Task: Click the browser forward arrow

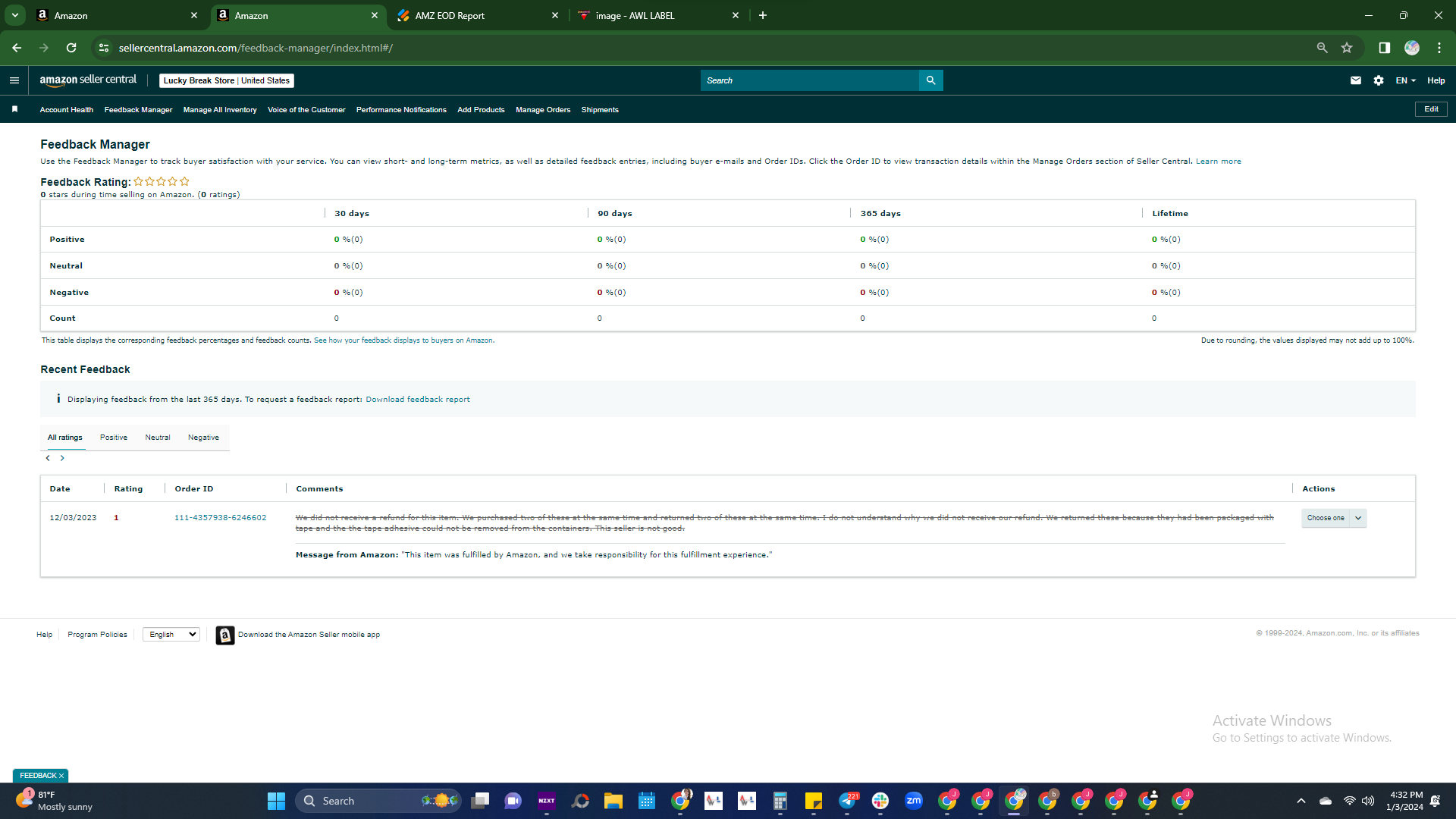Action: [x=44, y=48]
